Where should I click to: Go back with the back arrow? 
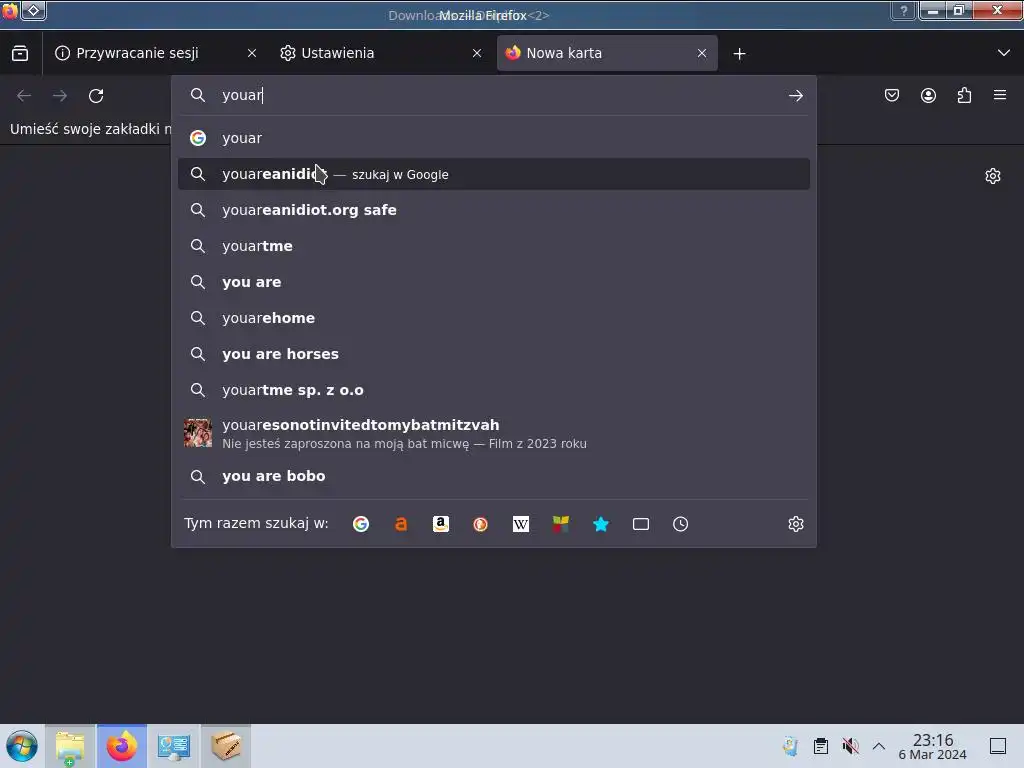click(24, 96)
